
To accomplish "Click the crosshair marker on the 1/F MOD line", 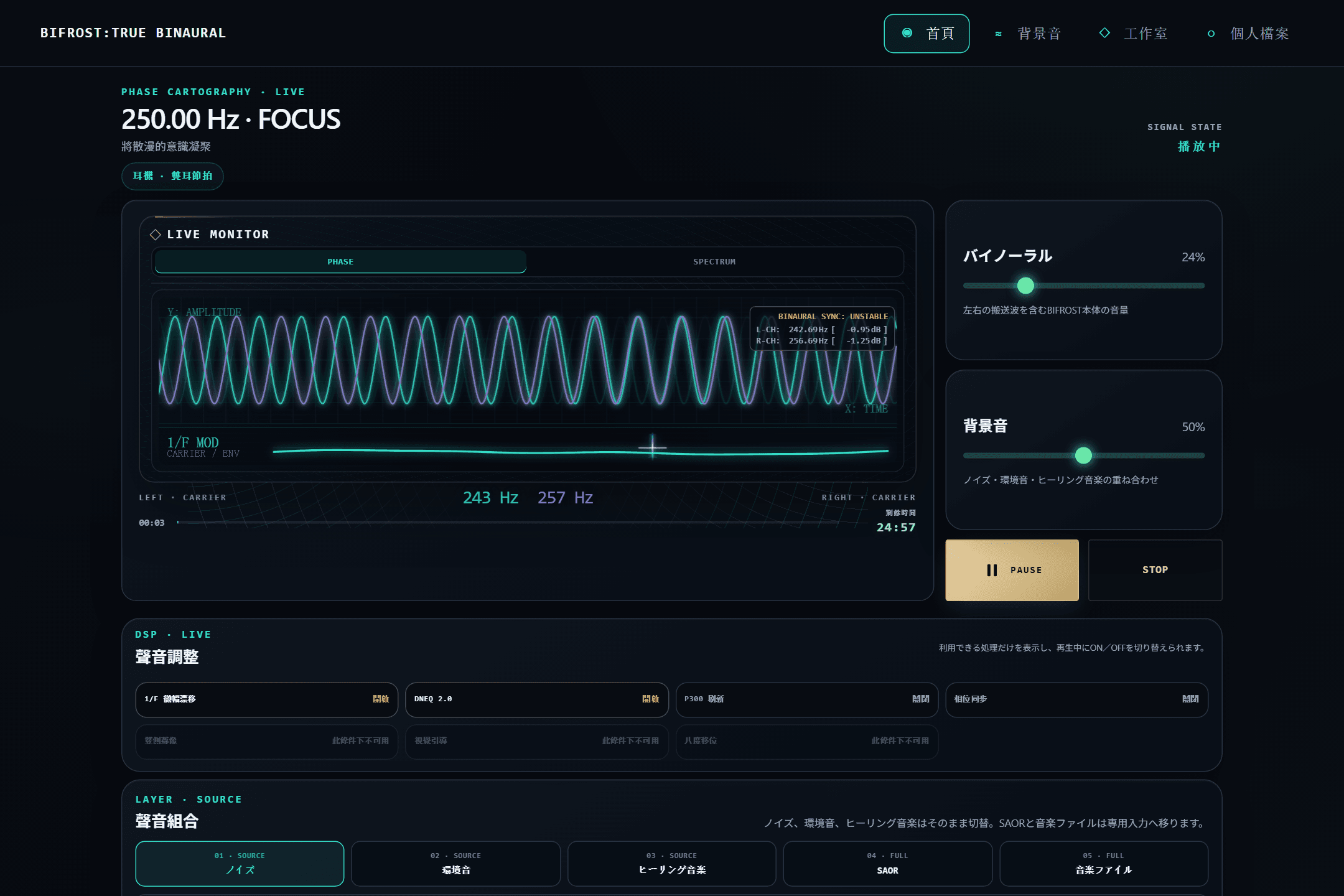I will pyautogui.click(x=652, y=447).
